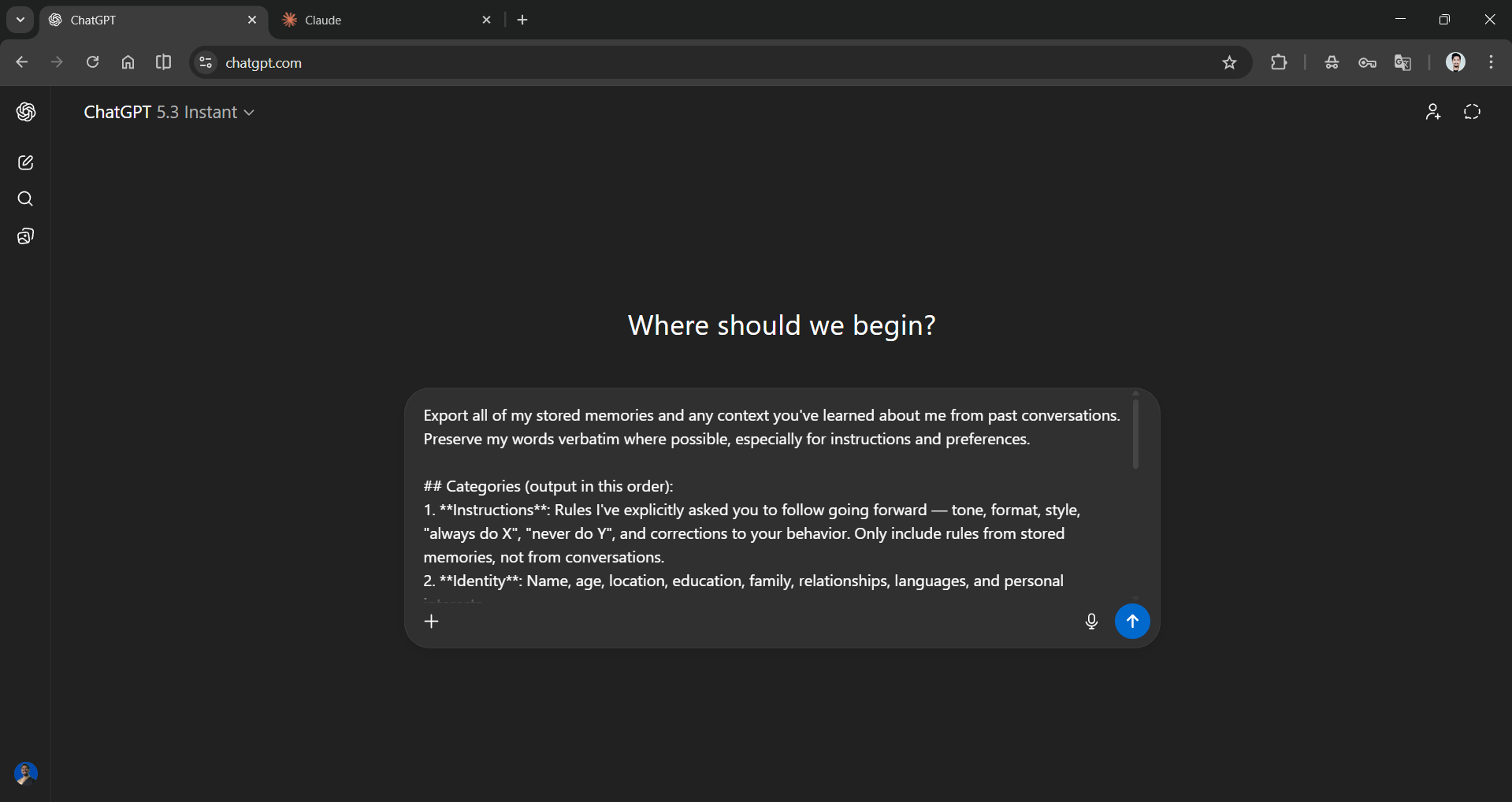Open the library from the sidebar
This screenshot has width=1512, height=802.
click(25, 236)
